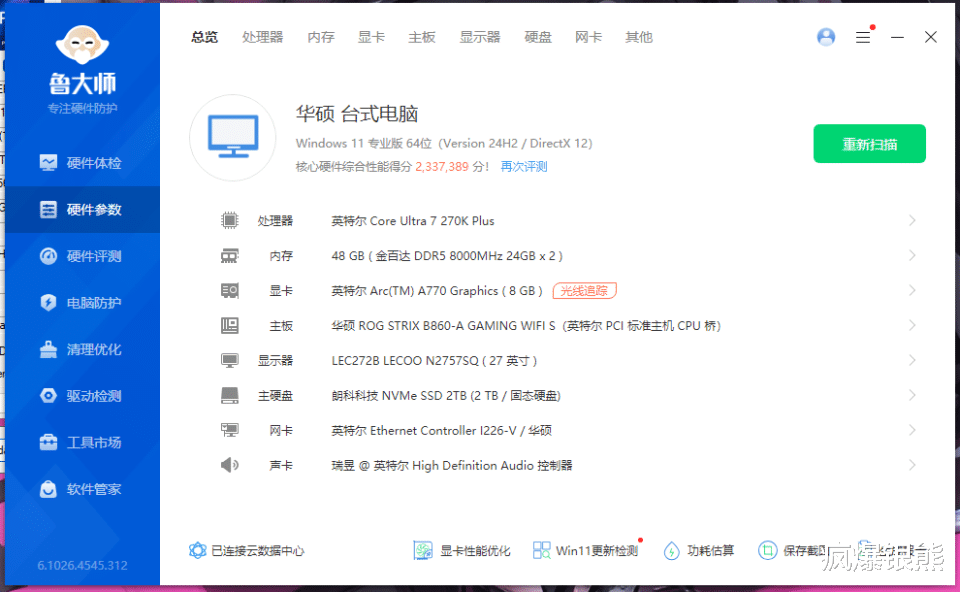Click Ethernet Controller I226-V text
Viewport: 960px width, 592px height.
tap(443, 430)
